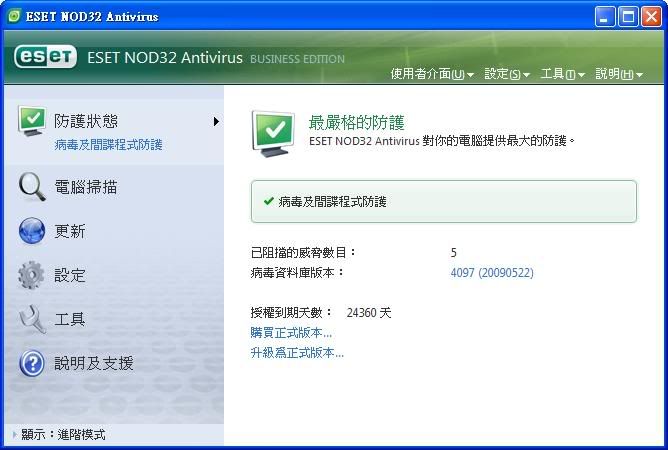
Task: Expand the arrow next to 防護狀態
Action: (216, 121)
